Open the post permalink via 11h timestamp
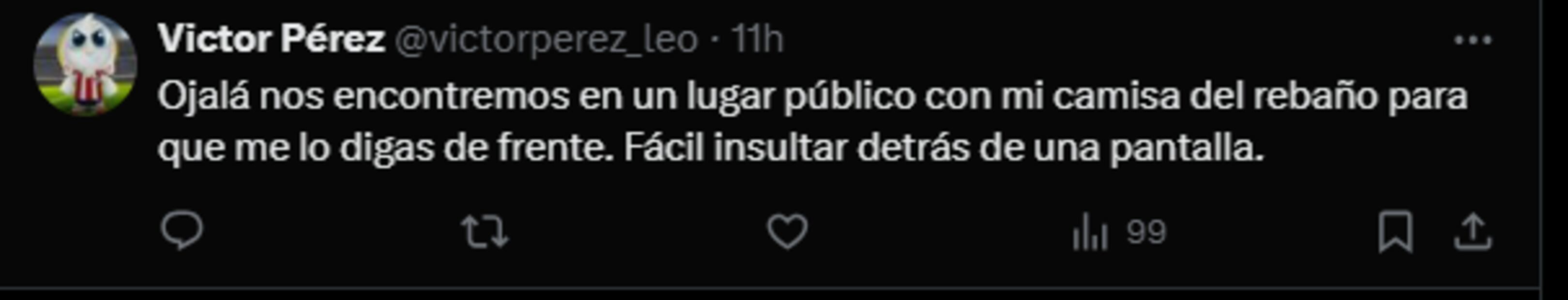1568x300 pixels. pos(757,40)
